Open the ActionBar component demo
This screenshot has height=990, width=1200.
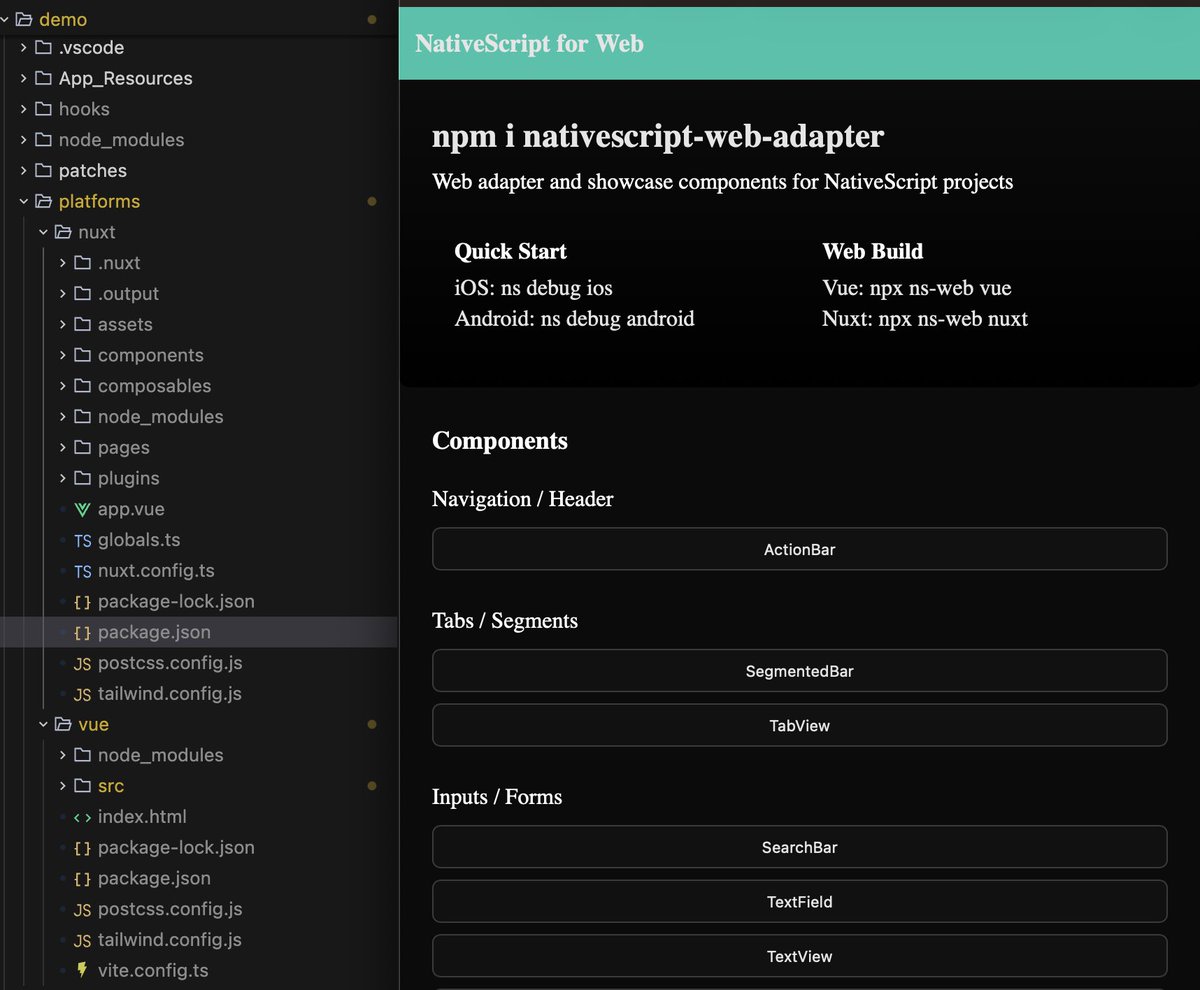799,549
